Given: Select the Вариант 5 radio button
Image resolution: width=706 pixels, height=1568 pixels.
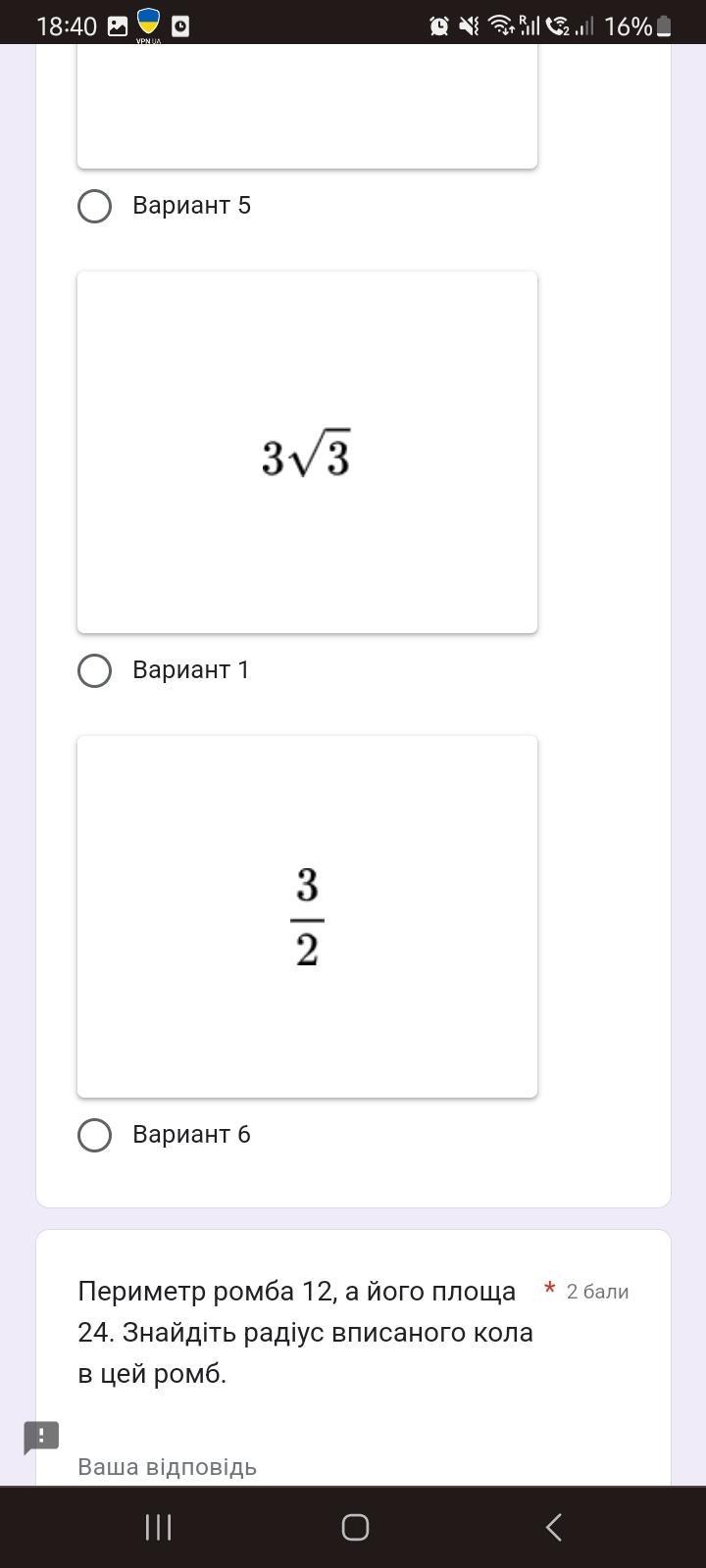Looking at the screenshot, I should [x=95, y=206].
